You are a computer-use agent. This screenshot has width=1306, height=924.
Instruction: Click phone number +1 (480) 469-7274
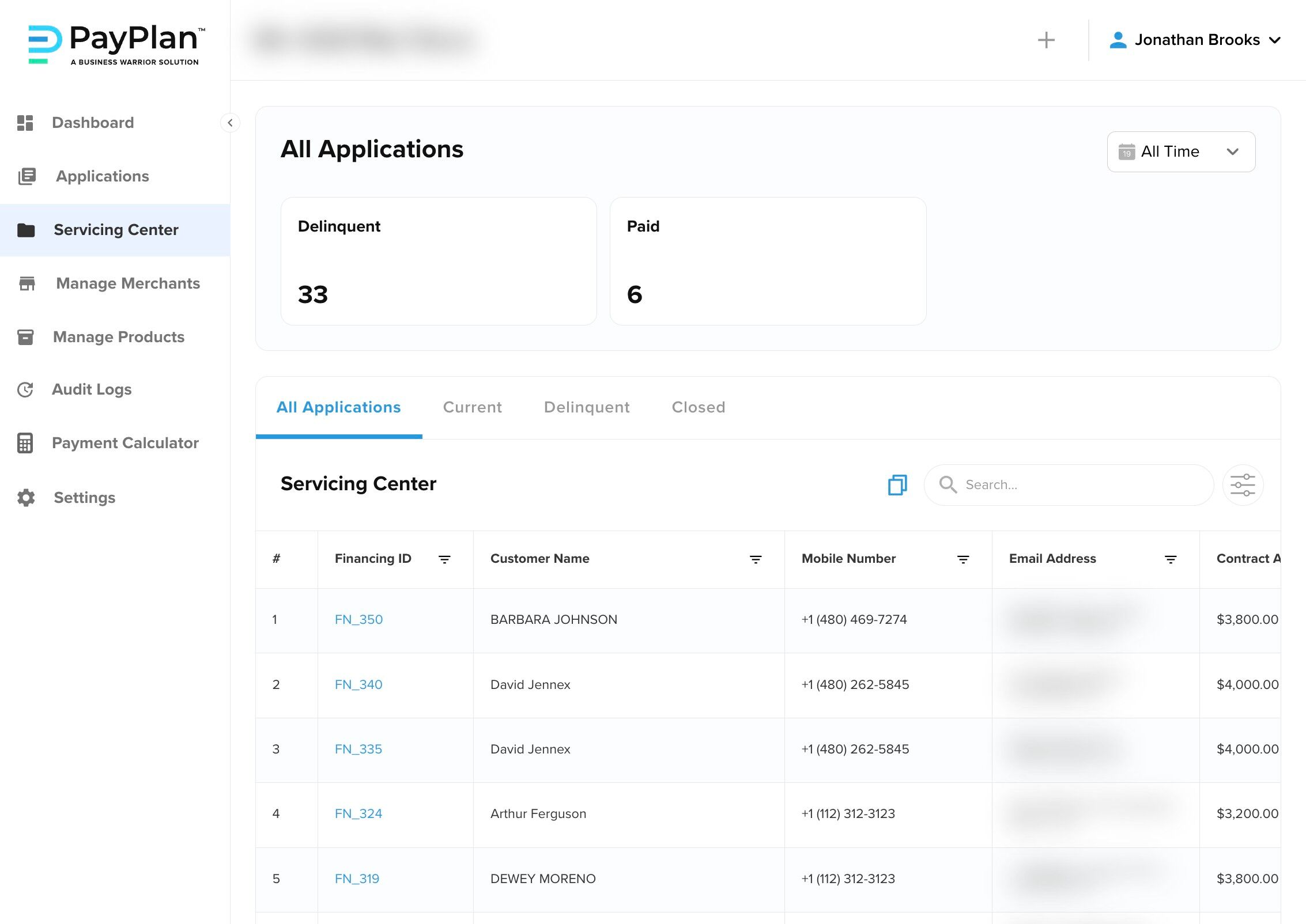pyautogui.click(x=854, y=620)
